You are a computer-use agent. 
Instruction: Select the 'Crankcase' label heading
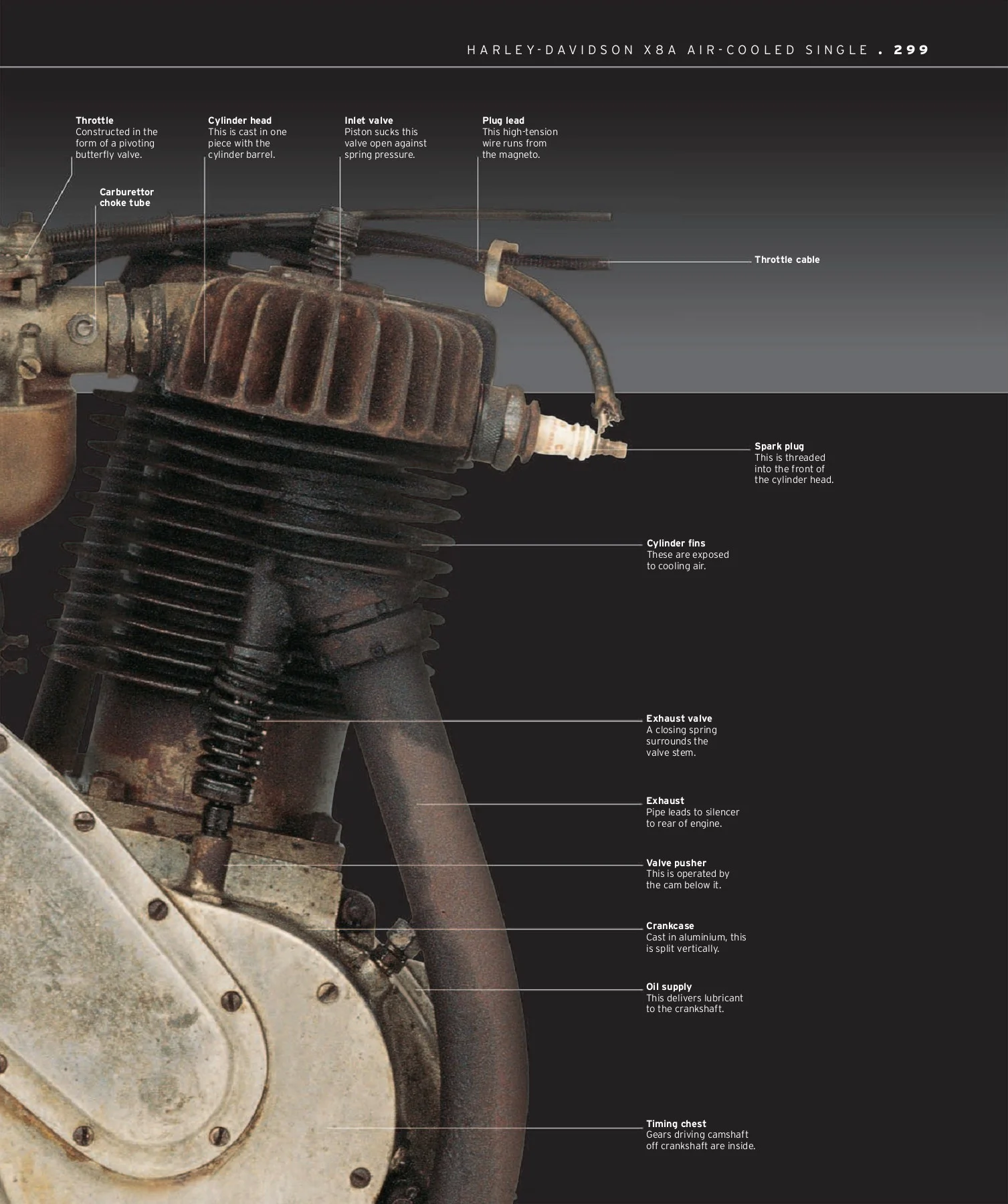(x=670, y=926)
